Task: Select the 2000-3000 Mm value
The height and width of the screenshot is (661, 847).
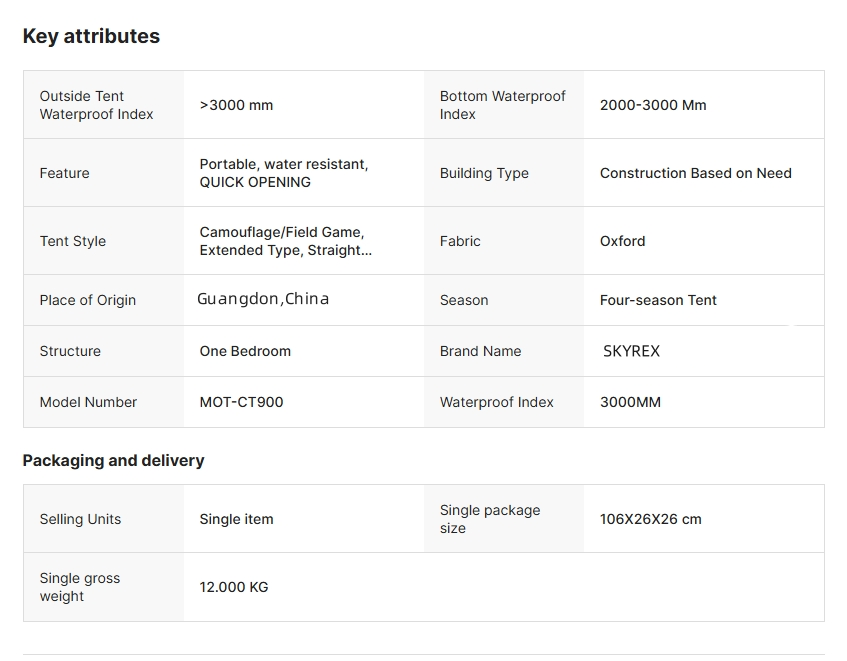Action: (x=652, y=105)
